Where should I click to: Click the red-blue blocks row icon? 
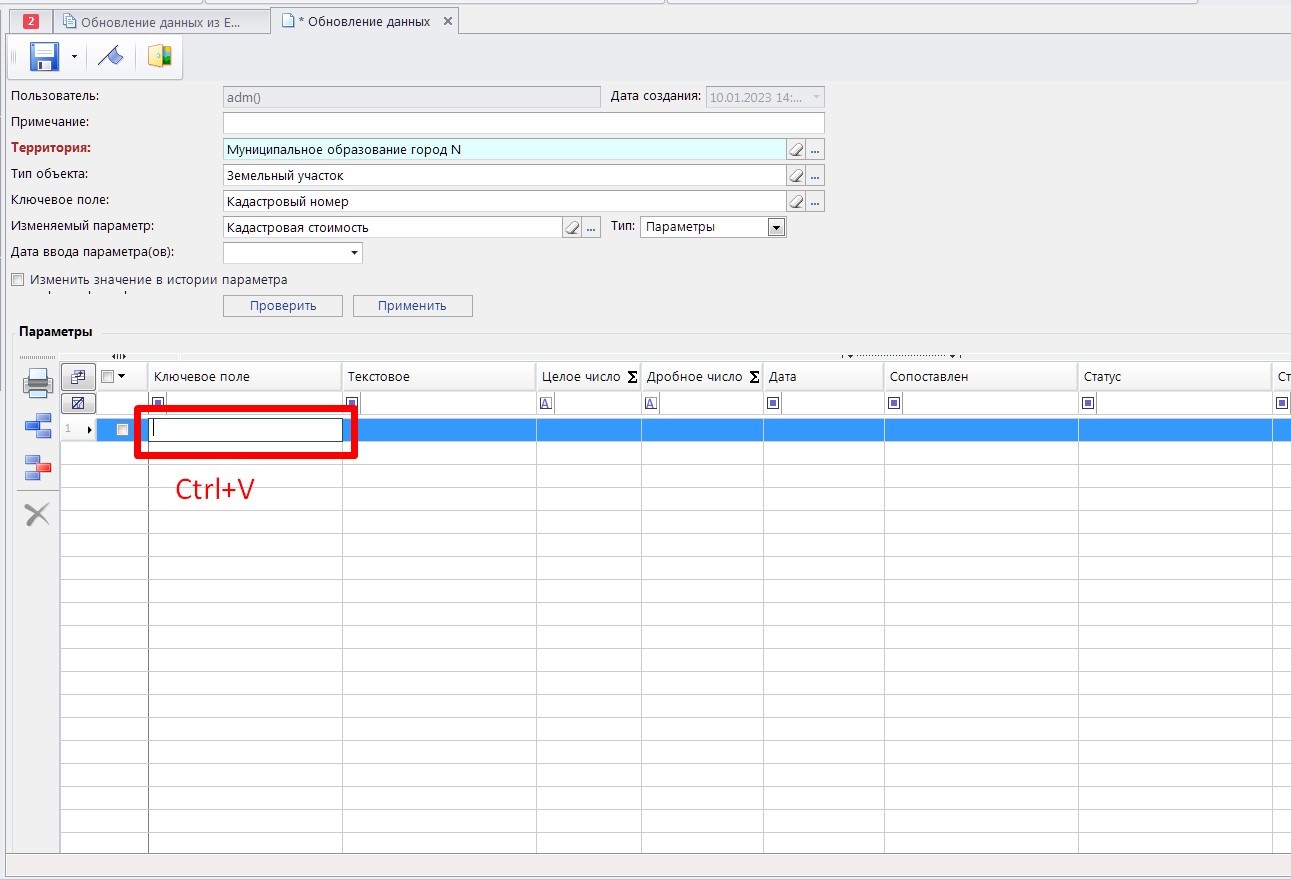pos(38,466)
